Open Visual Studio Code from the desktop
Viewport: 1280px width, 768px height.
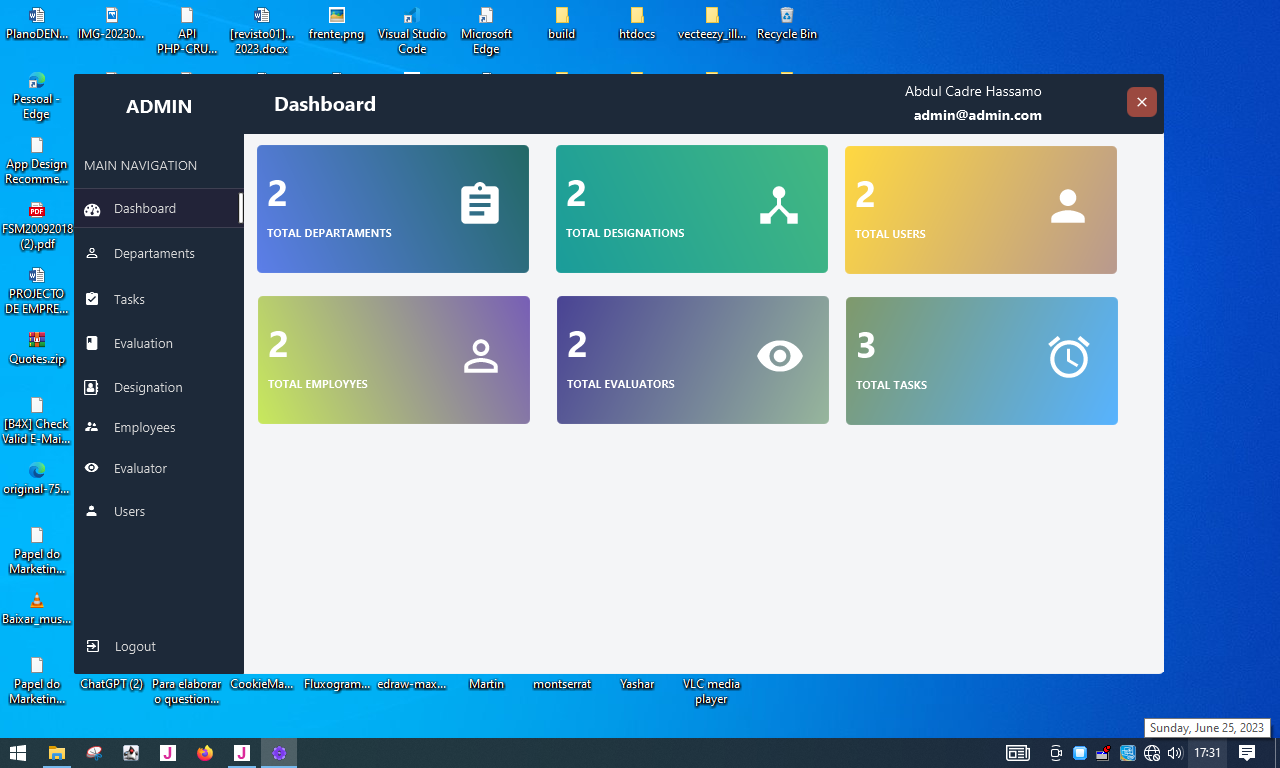411,22
